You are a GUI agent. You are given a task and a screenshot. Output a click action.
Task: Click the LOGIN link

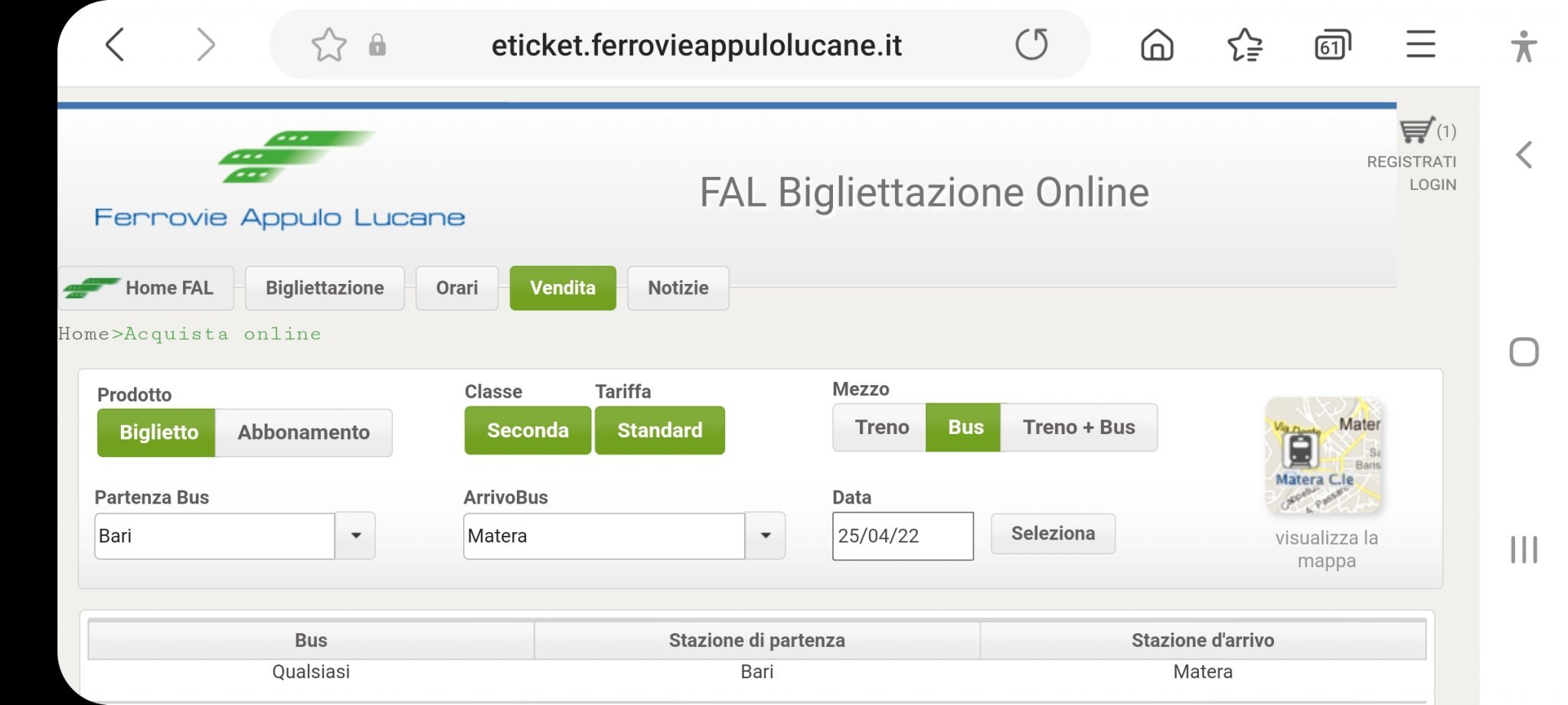pyautogui.click(x=1432, y=184)
